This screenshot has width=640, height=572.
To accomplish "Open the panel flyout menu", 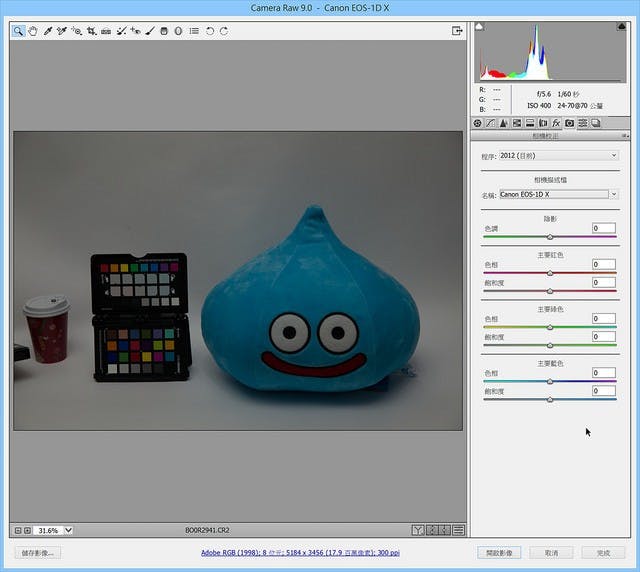I will click(625, 136).
